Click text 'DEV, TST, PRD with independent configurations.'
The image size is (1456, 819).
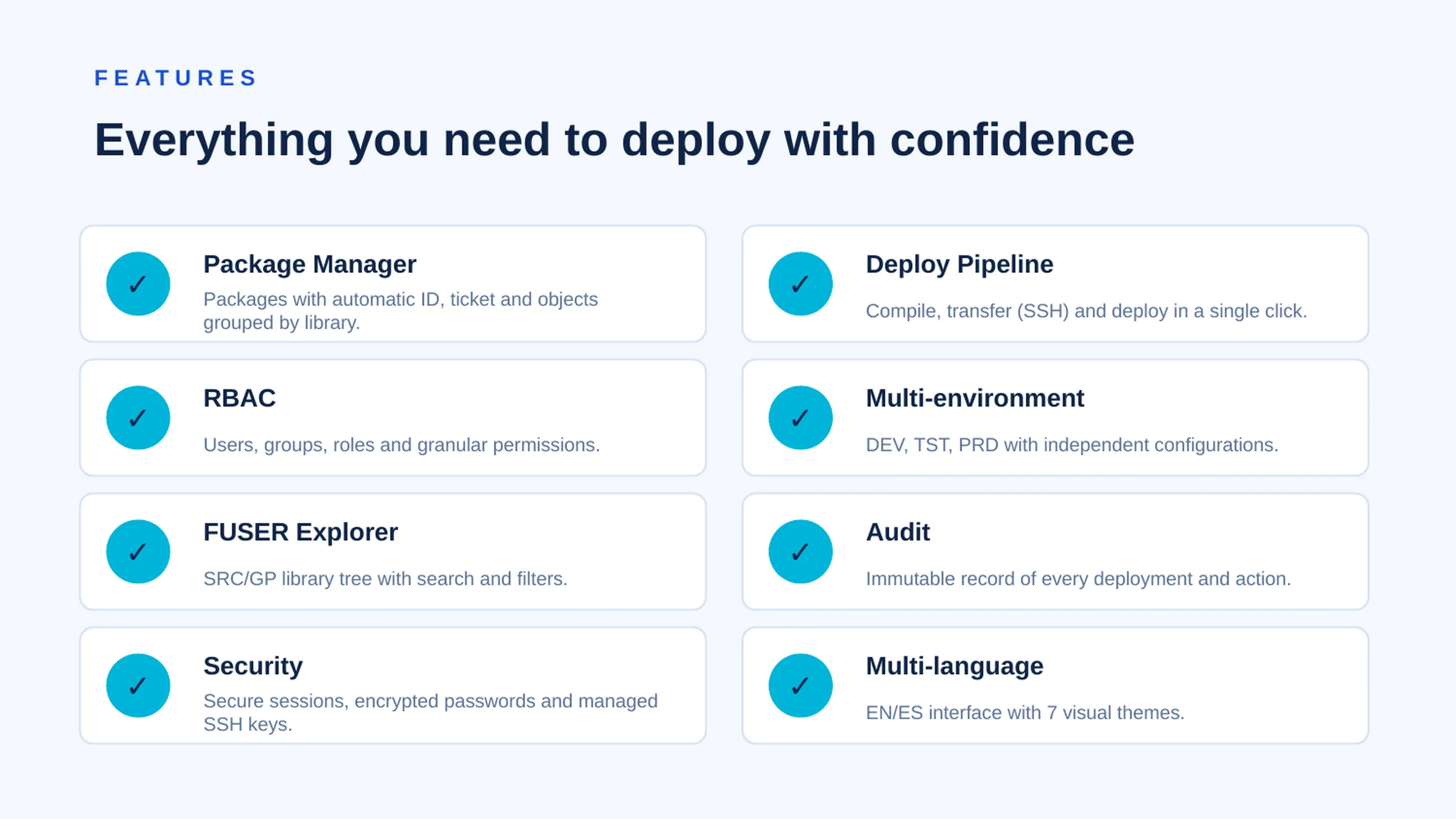tap(1072, 445)
